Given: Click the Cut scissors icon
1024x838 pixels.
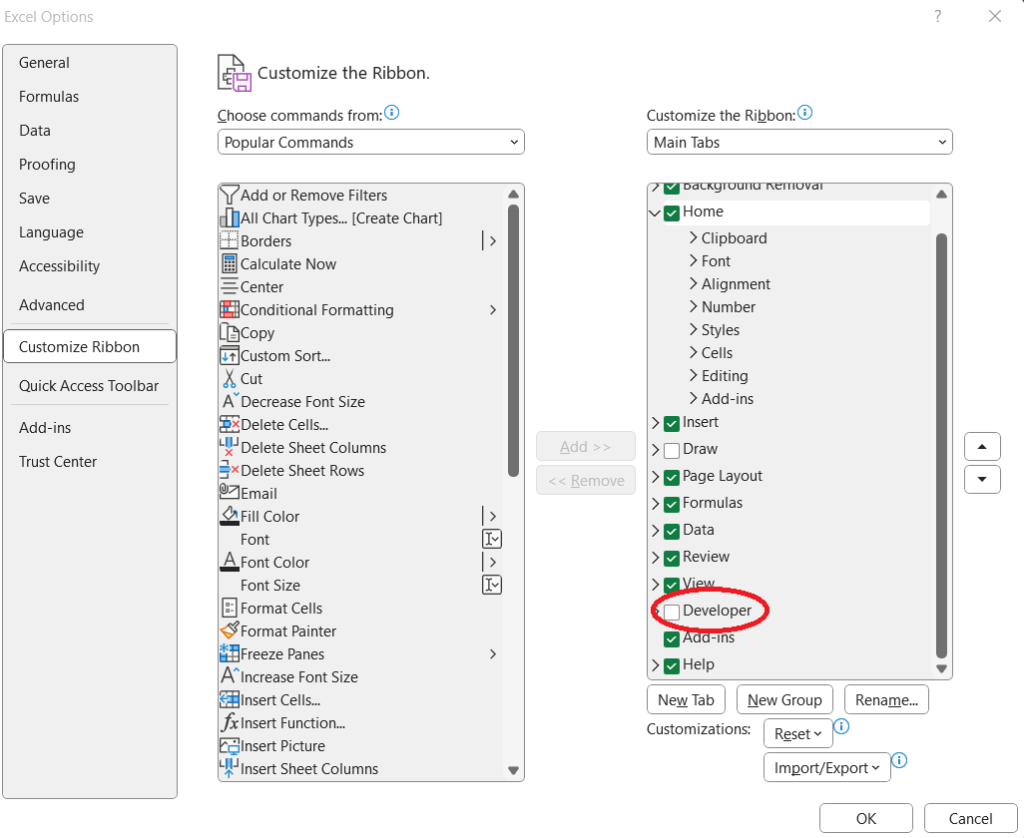Looking at the screenshot, I should pyautogui.click(x=229, y=379).
